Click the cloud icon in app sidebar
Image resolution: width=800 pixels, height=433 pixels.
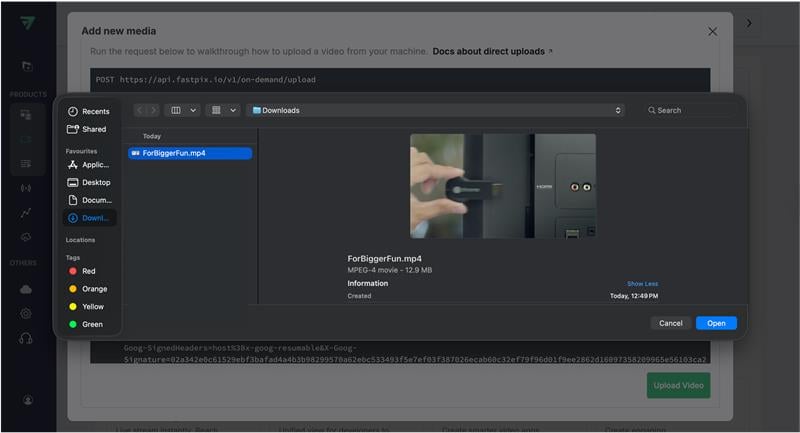point(26,290)
